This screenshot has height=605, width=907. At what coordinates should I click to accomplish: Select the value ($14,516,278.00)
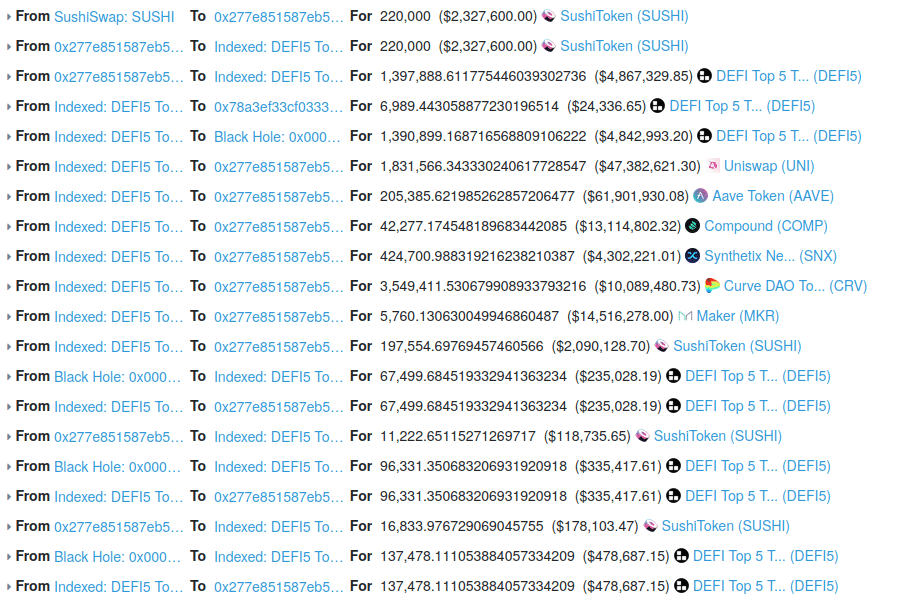(620, 317)
